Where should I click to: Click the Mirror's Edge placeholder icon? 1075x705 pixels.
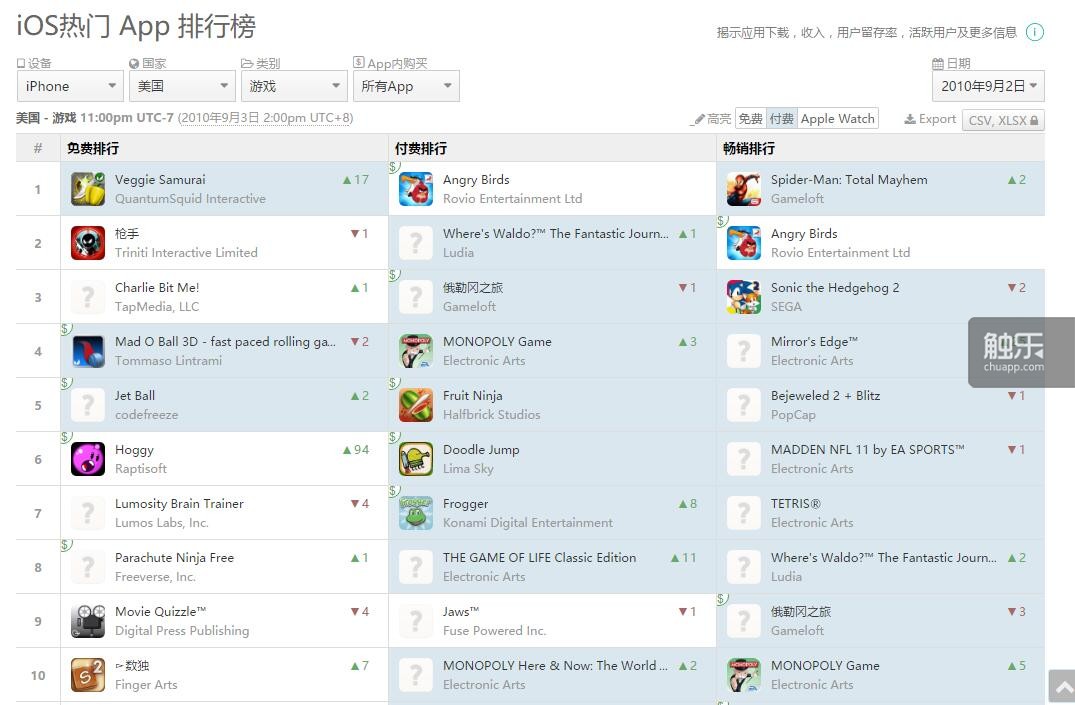(744, 351)
